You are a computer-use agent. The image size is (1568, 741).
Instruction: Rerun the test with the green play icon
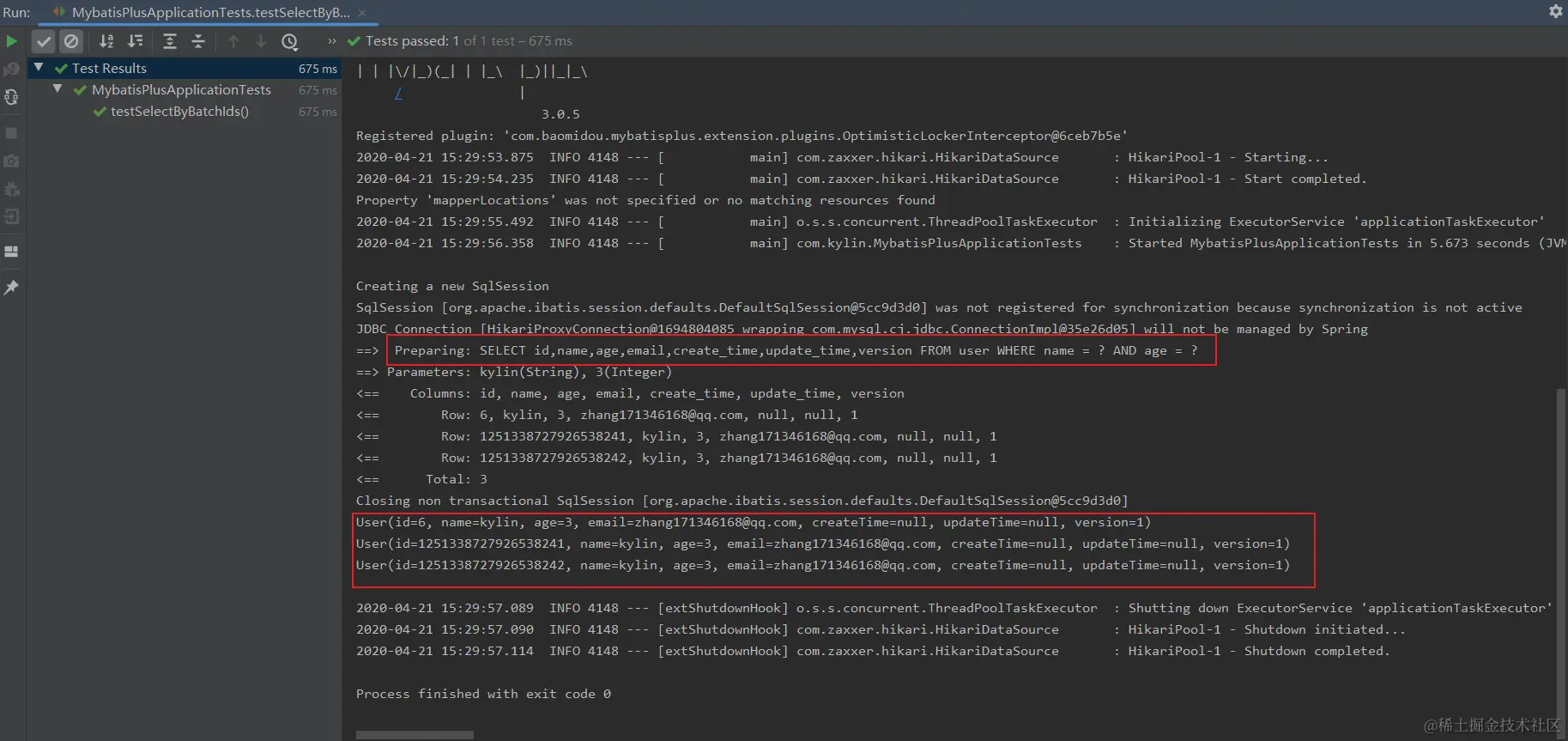click(x=11, y=41)
